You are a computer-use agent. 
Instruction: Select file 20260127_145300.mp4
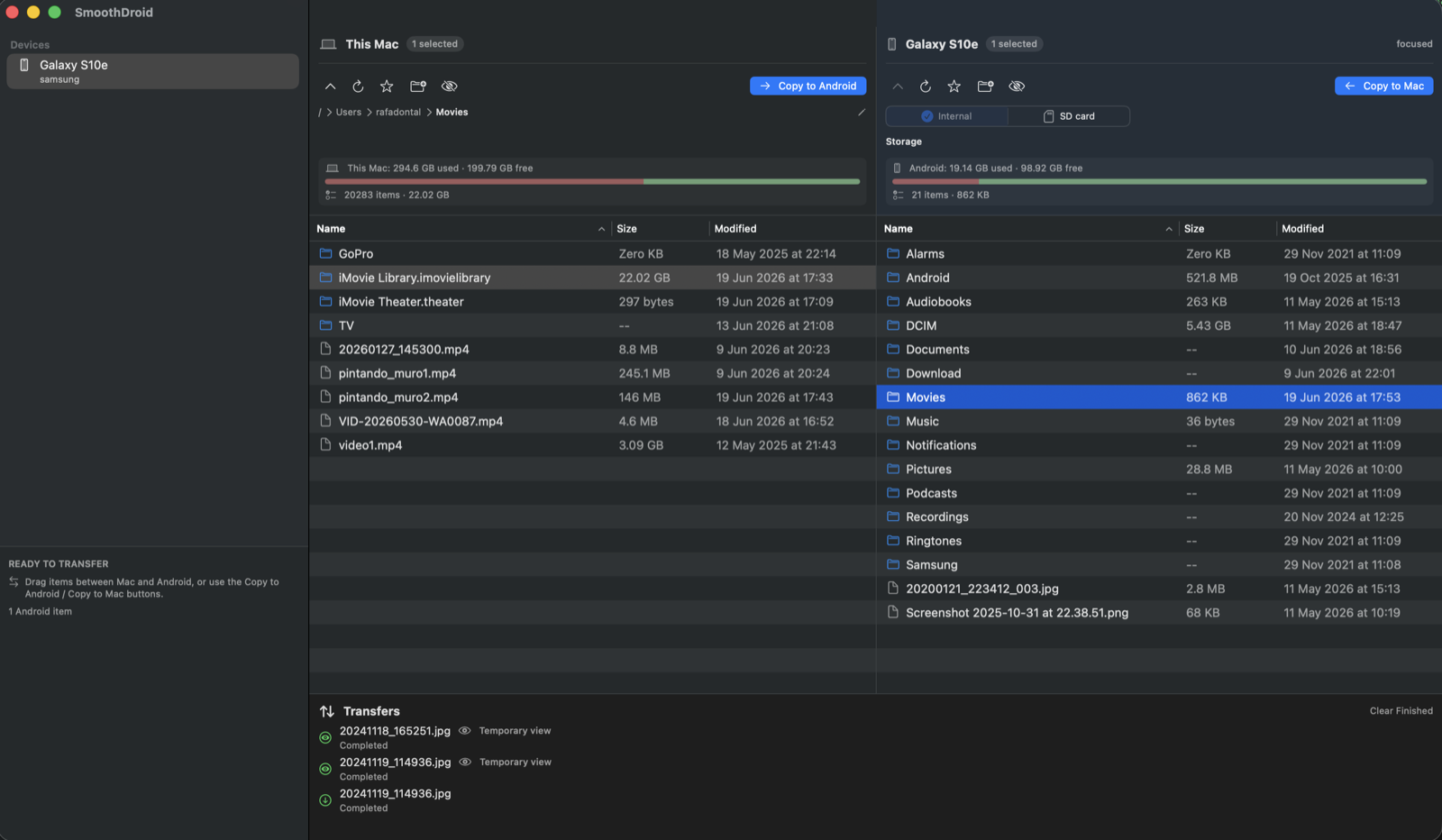point(592,350)
